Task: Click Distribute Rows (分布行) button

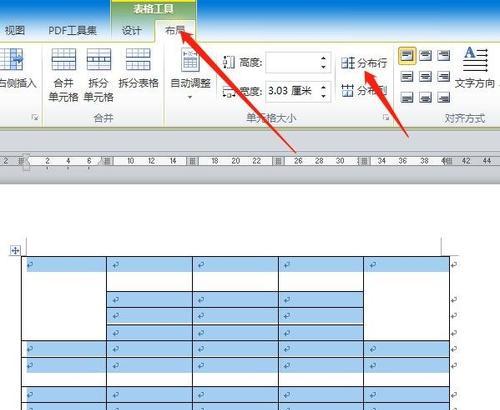Action: (364, 63)
